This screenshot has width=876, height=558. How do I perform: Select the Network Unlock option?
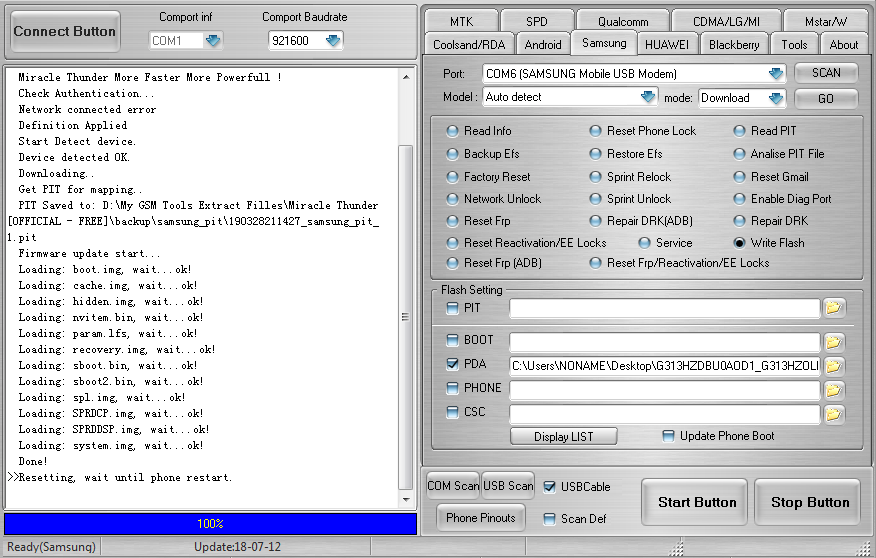[453, 199]
